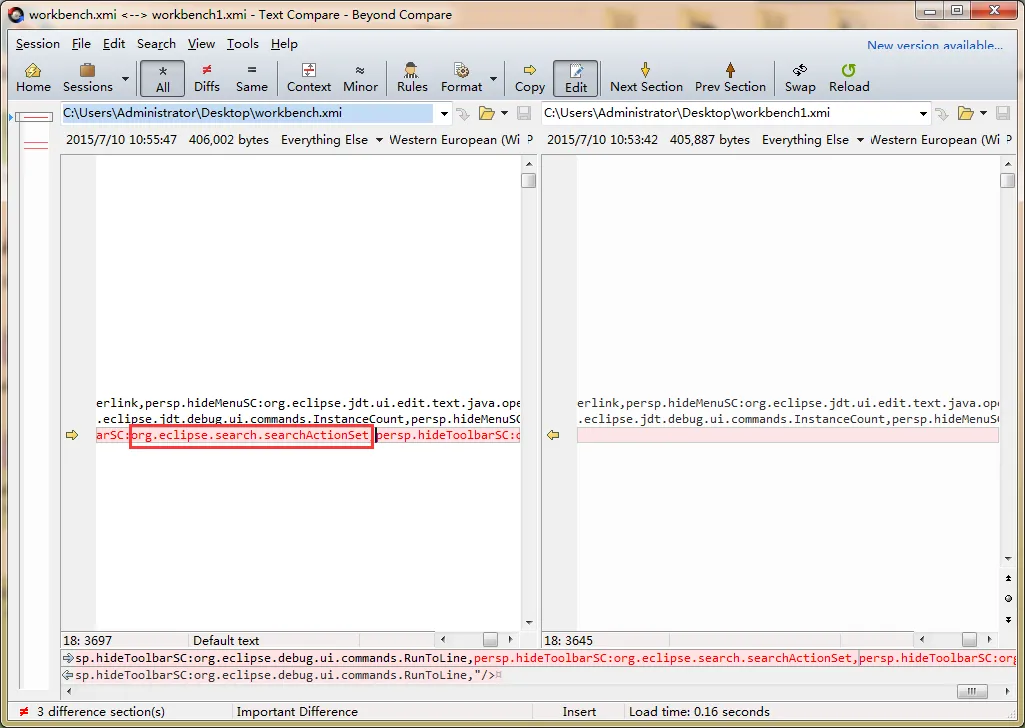Go to next difference in right pane
This screenshot has height=728, width=1025.
pyautogui.click(x=1008, y=620)
